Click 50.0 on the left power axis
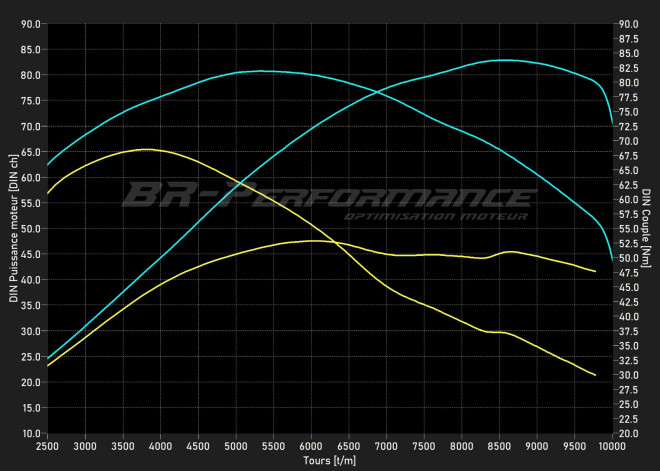Viewport: 660px width, 471px height. point(30,229)
